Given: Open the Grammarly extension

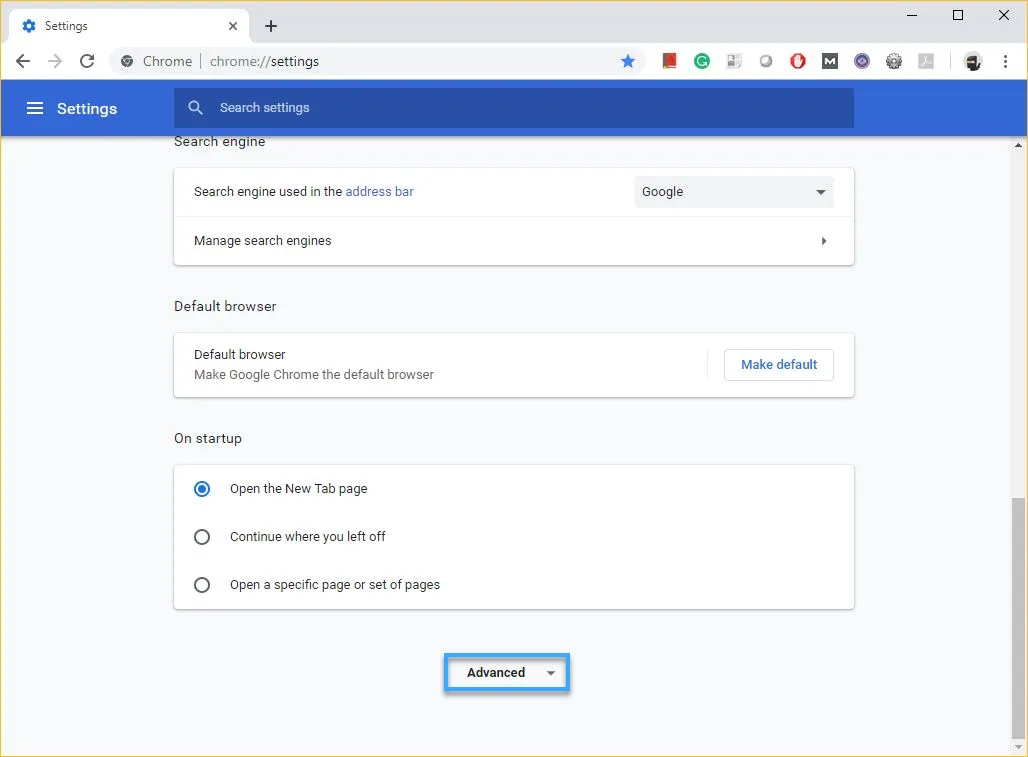Looking at the screenshot, I should [701, 61].
